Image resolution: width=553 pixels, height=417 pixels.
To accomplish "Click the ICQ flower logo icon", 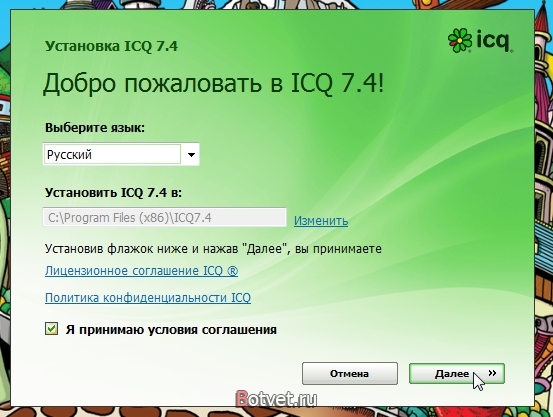I will click(x=460, y=41).
